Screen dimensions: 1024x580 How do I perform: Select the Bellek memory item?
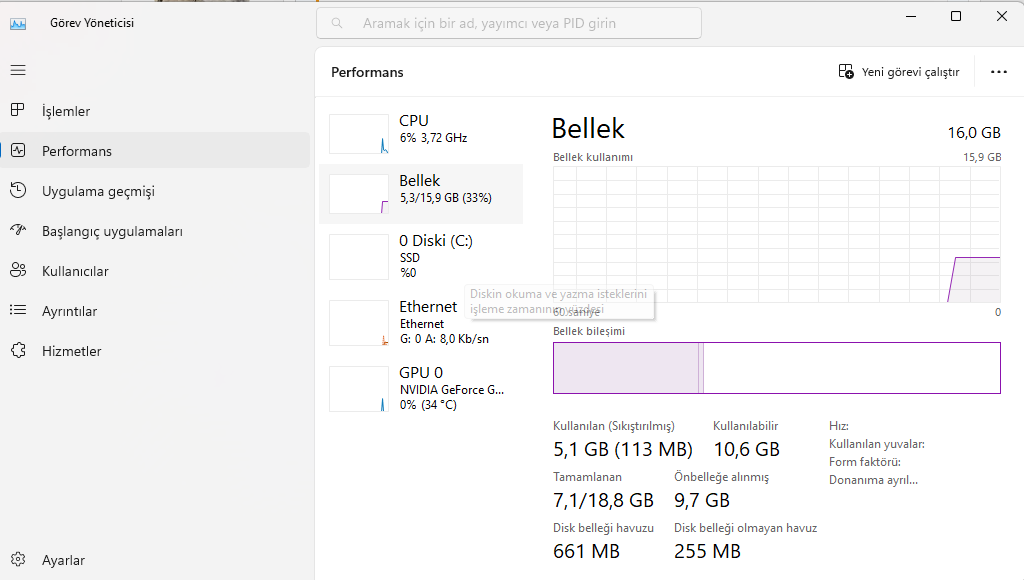pyautogui.click(x=421, y=194)
